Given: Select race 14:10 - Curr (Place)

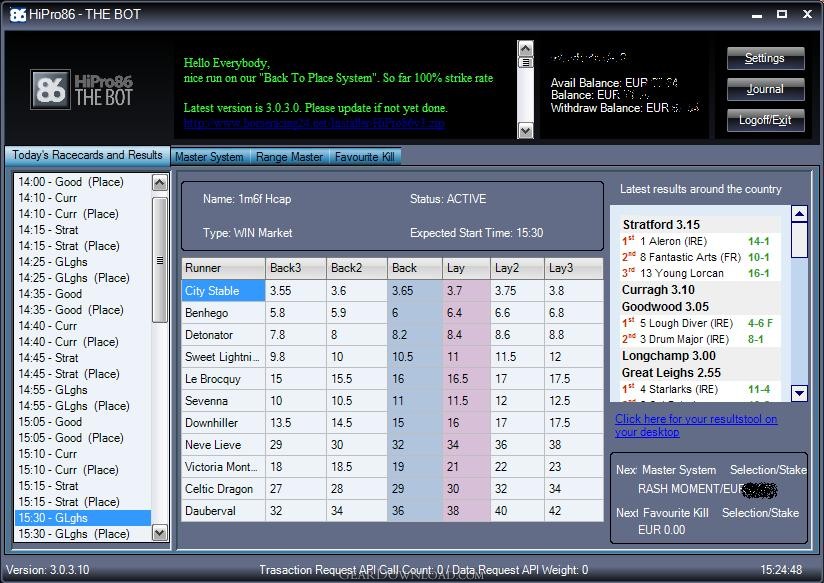Looking at the screenshot, I should tap(68, 214).
